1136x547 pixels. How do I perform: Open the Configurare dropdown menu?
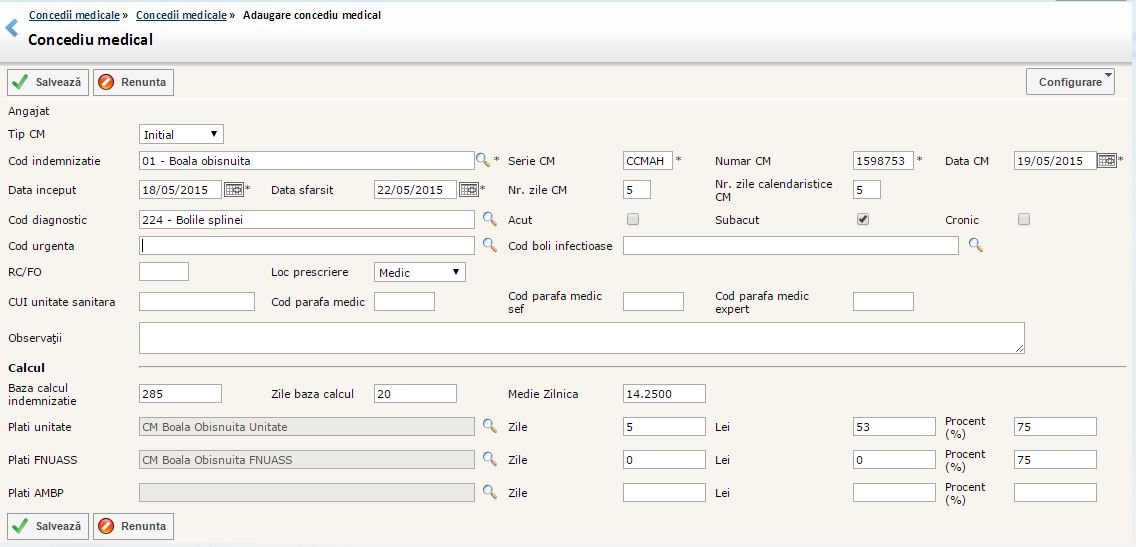point(1070,82)
